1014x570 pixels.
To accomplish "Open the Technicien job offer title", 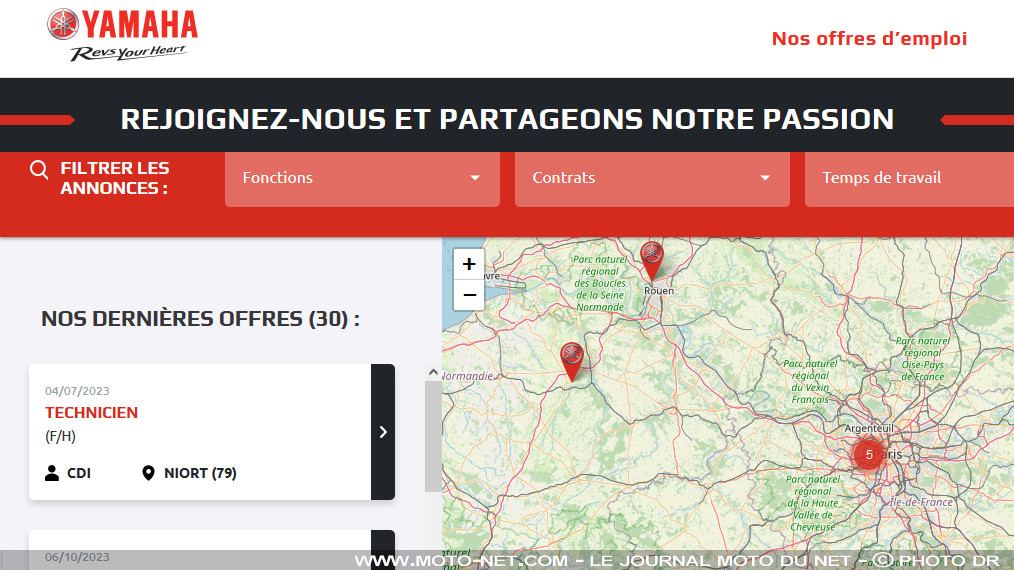I will pyautogui.click(x=91, y=412).
